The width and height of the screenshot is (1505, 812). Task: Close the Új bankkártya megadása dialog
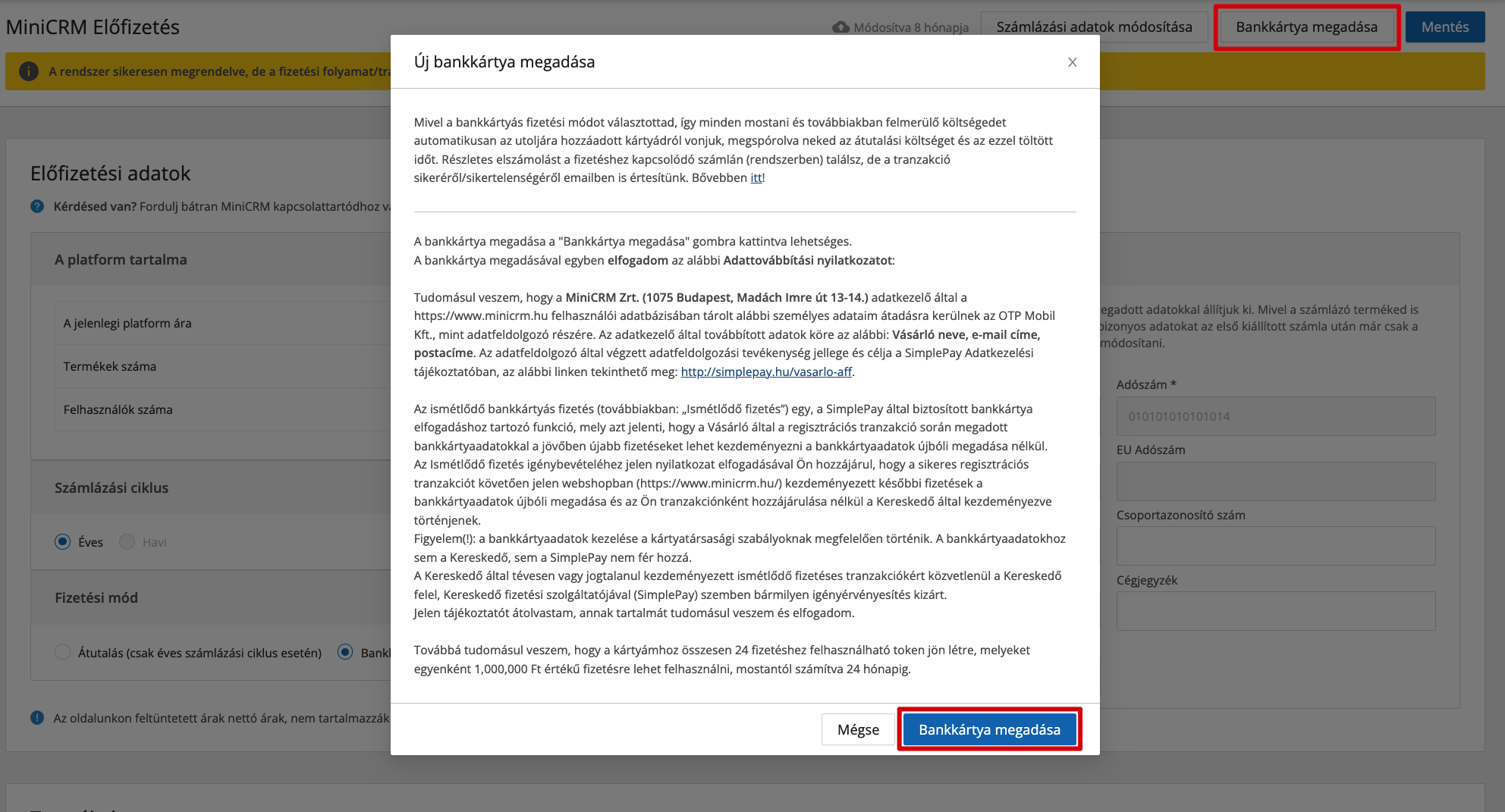point(1072,62)
